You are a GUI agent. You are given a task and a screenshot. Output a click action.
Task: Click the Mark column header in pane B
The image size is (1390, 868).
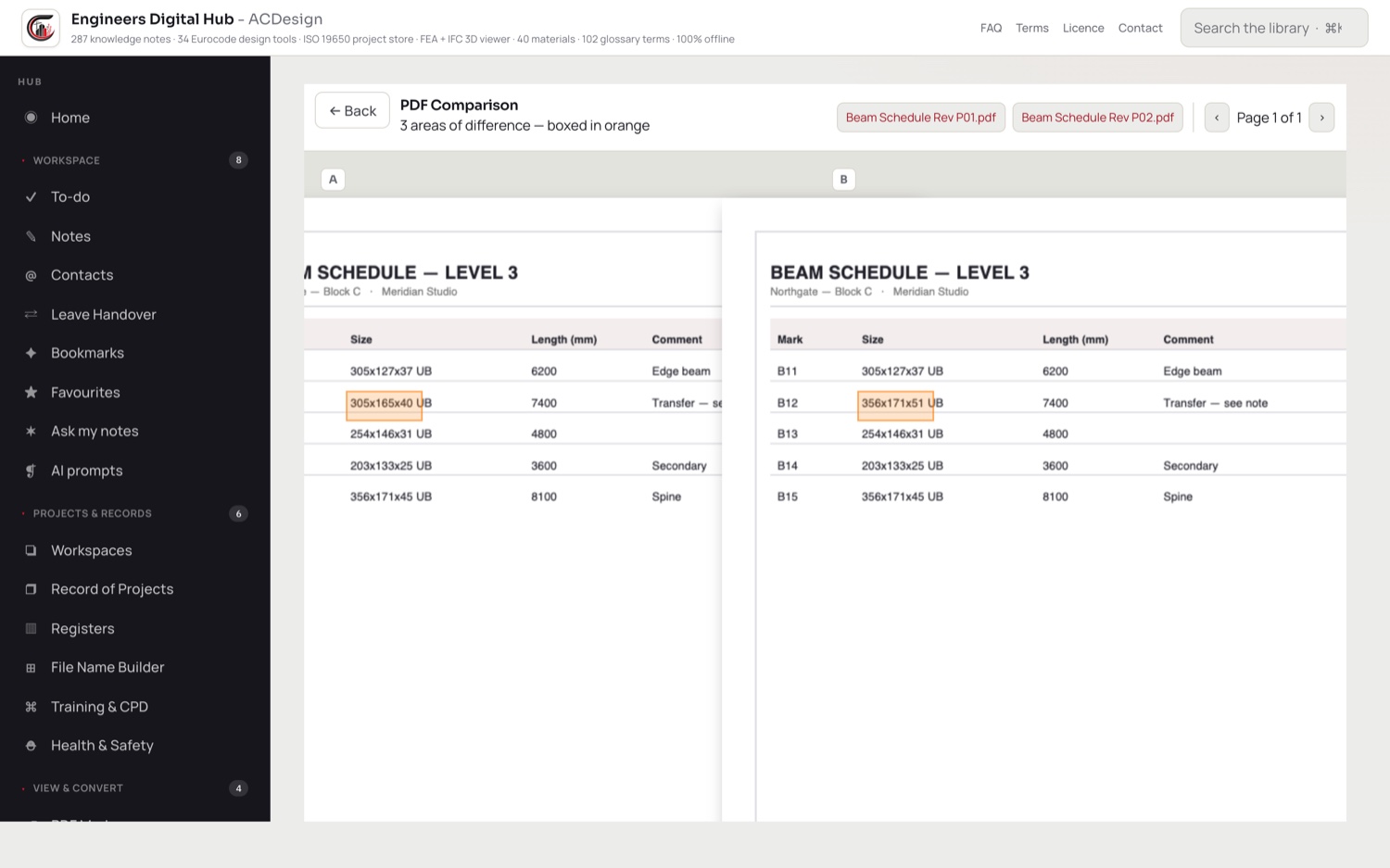pyautogui.click(x=790, y=340)
